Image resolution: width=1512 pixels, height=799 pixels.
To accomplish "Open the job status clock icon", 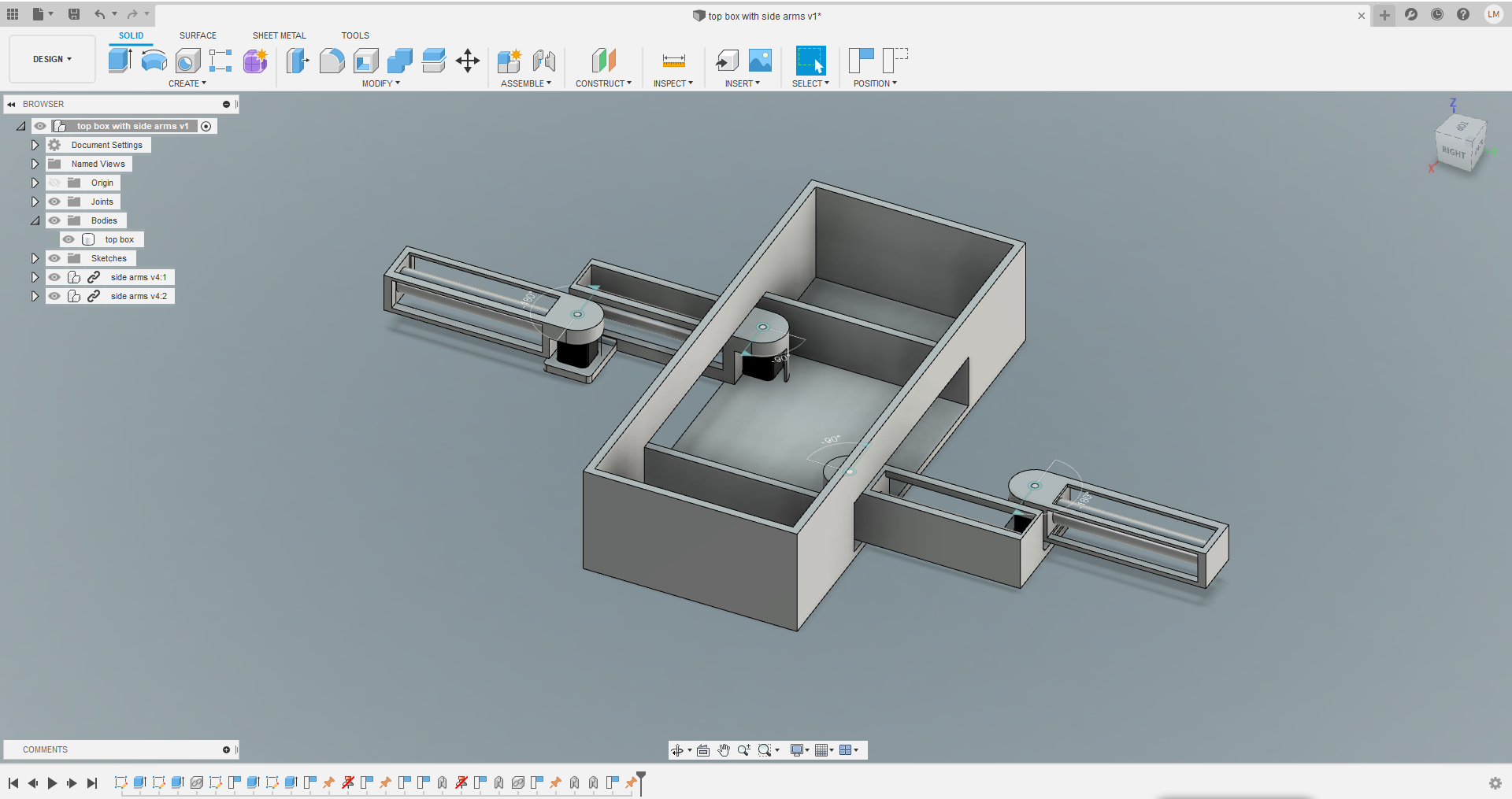I will [x=1437, y=14].
